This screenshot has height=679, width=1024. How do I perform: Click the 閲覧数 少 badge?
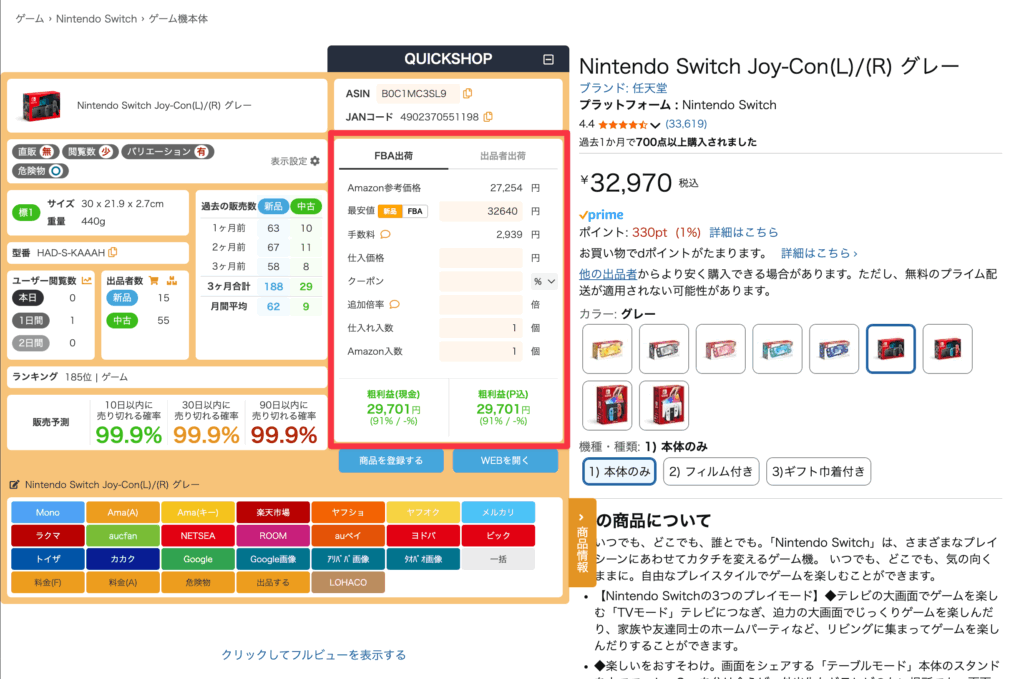89,151
